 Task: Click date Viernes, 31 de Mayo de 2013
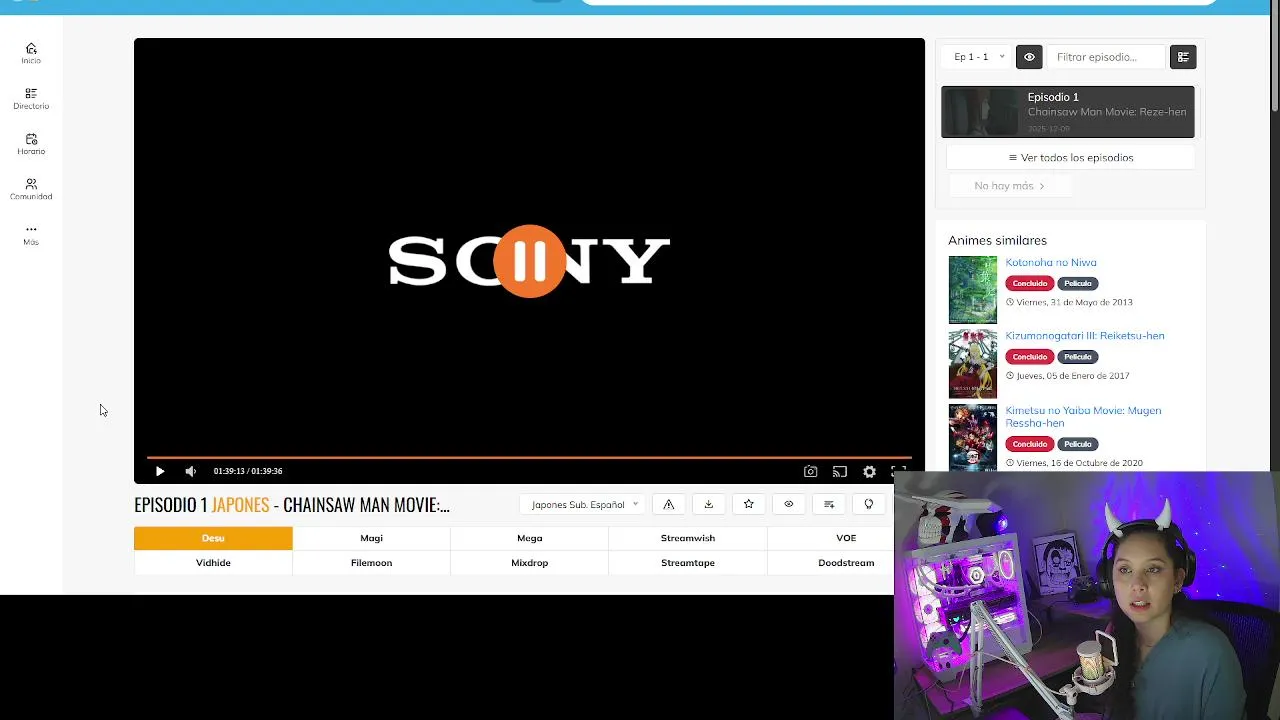[x=1074, y=302]
